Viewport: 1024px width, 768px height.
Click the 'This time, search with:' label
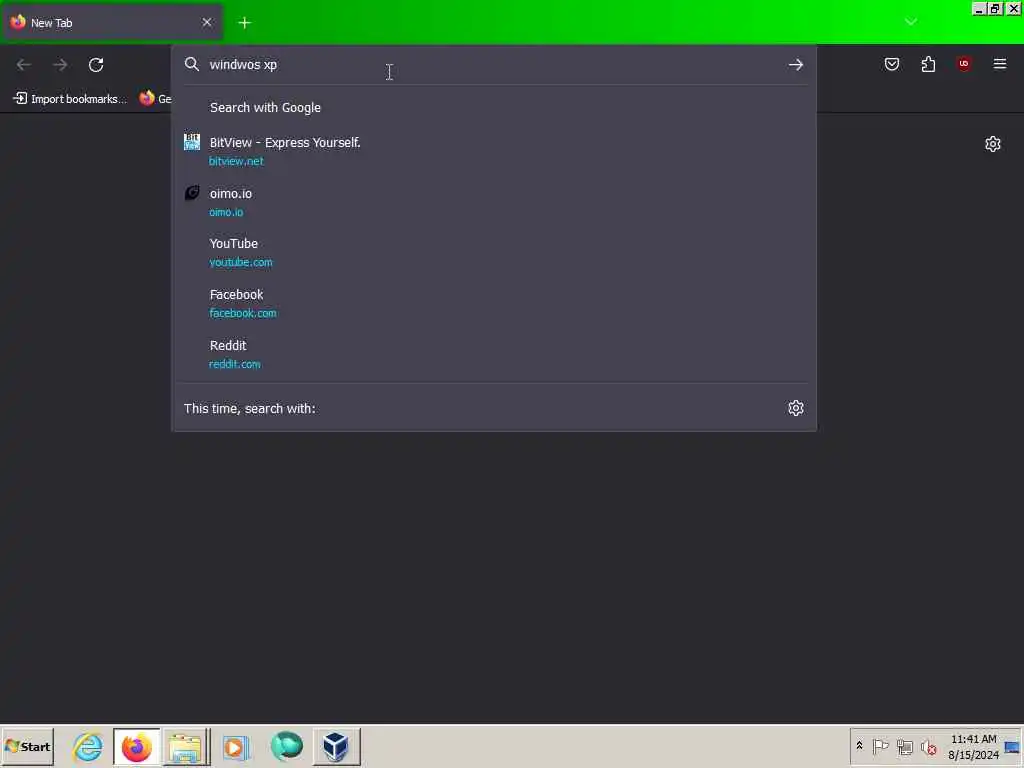[x=249, y=408]
